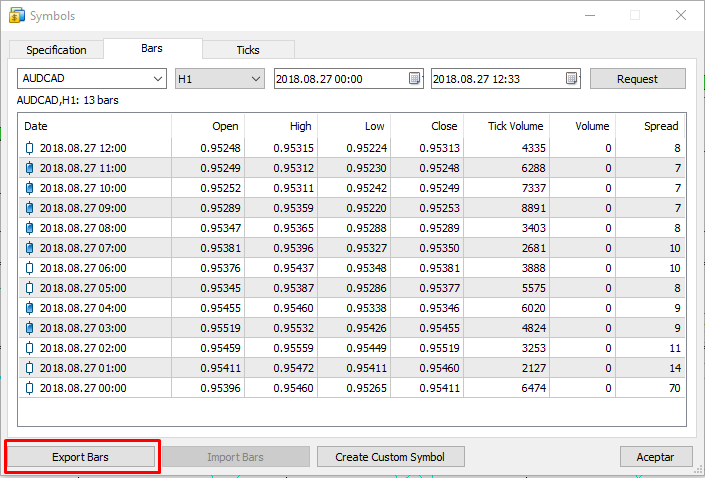705x478 pixels.
Task: Click Spread value 11
Action: tap(675, 348)
